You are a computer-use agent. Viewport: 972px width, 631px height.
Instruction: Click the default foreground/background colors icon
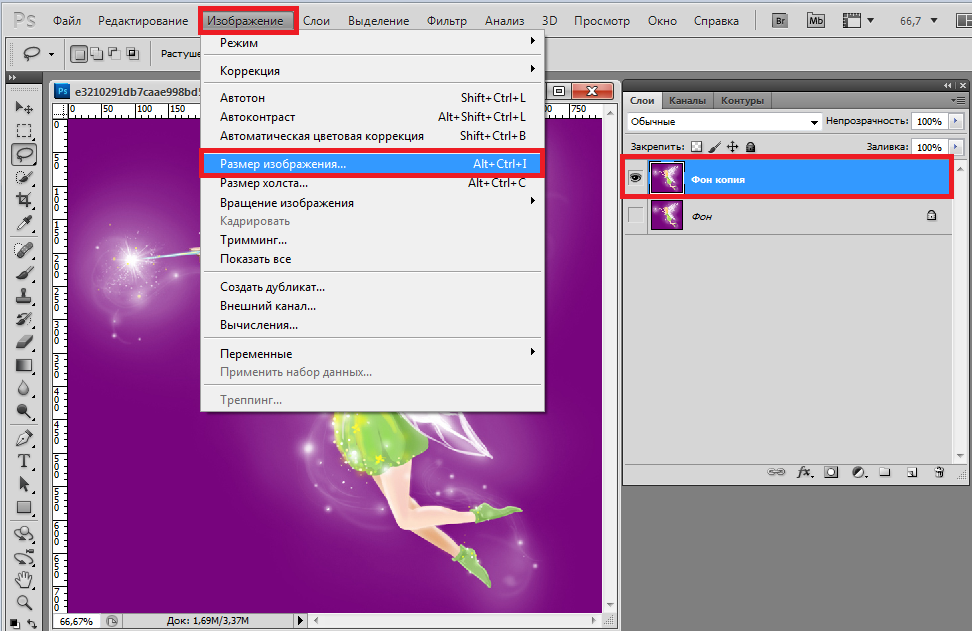14,624
